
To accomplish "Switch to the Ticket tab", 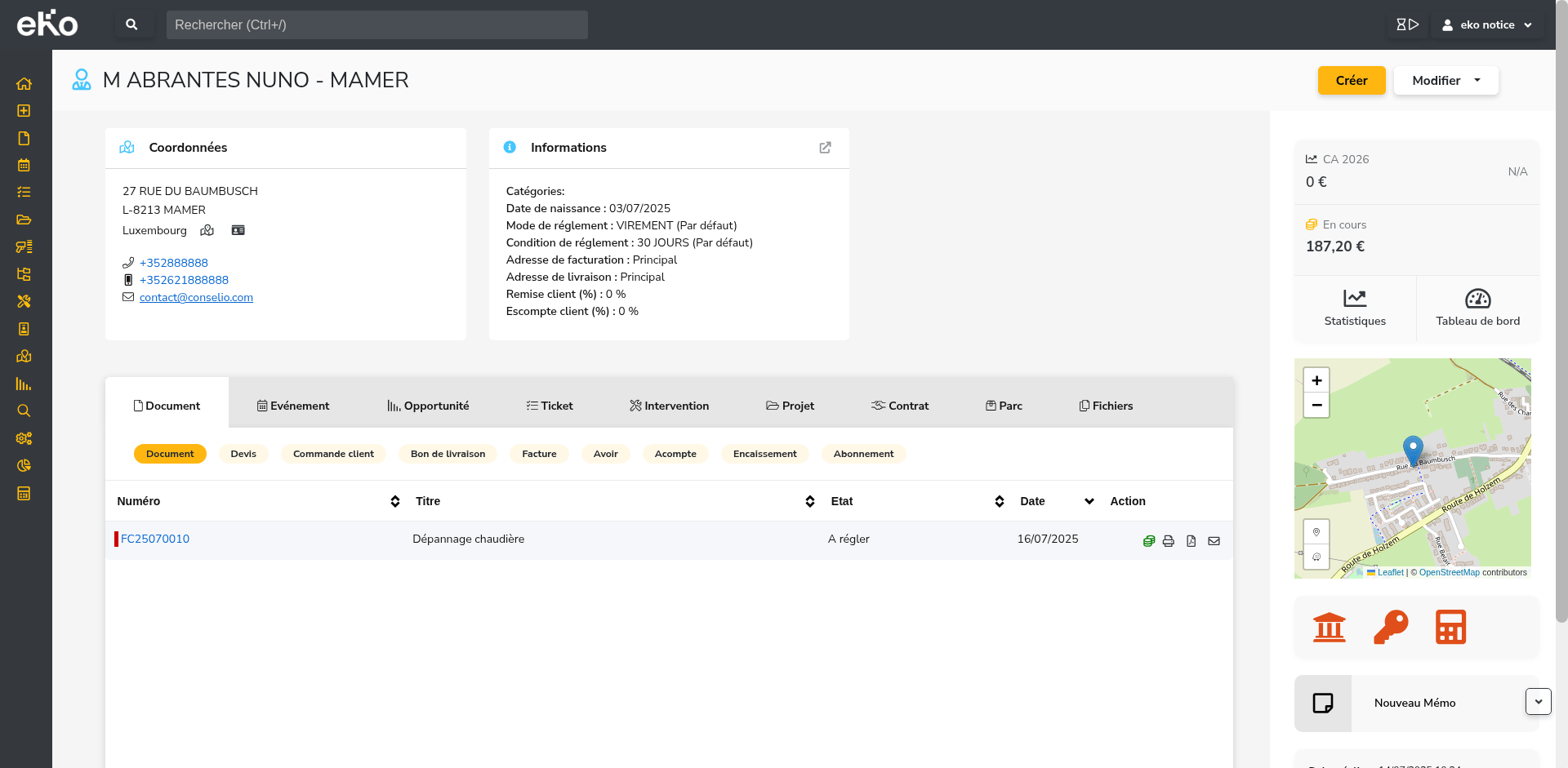I will (550, 405).
